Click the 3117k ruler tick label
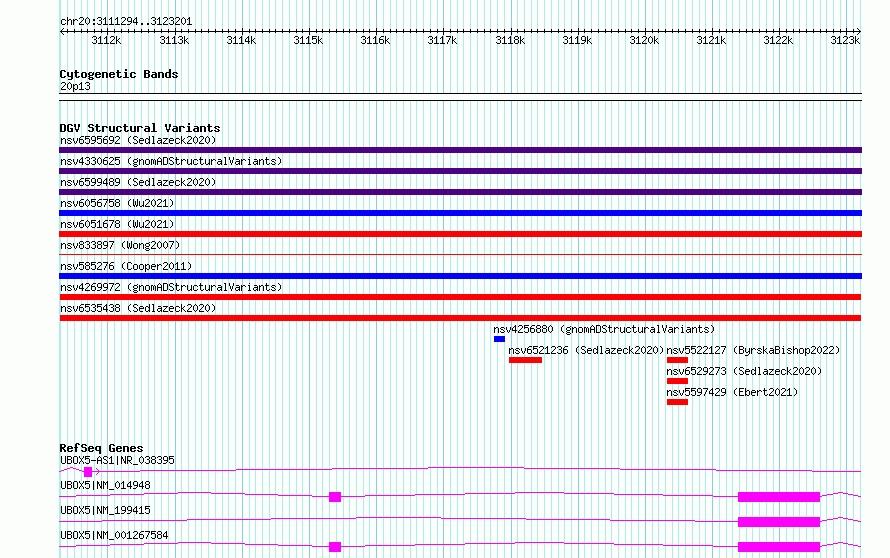This screenshot has height=558, width=890. pyautogui.click(x=442, y=40)
